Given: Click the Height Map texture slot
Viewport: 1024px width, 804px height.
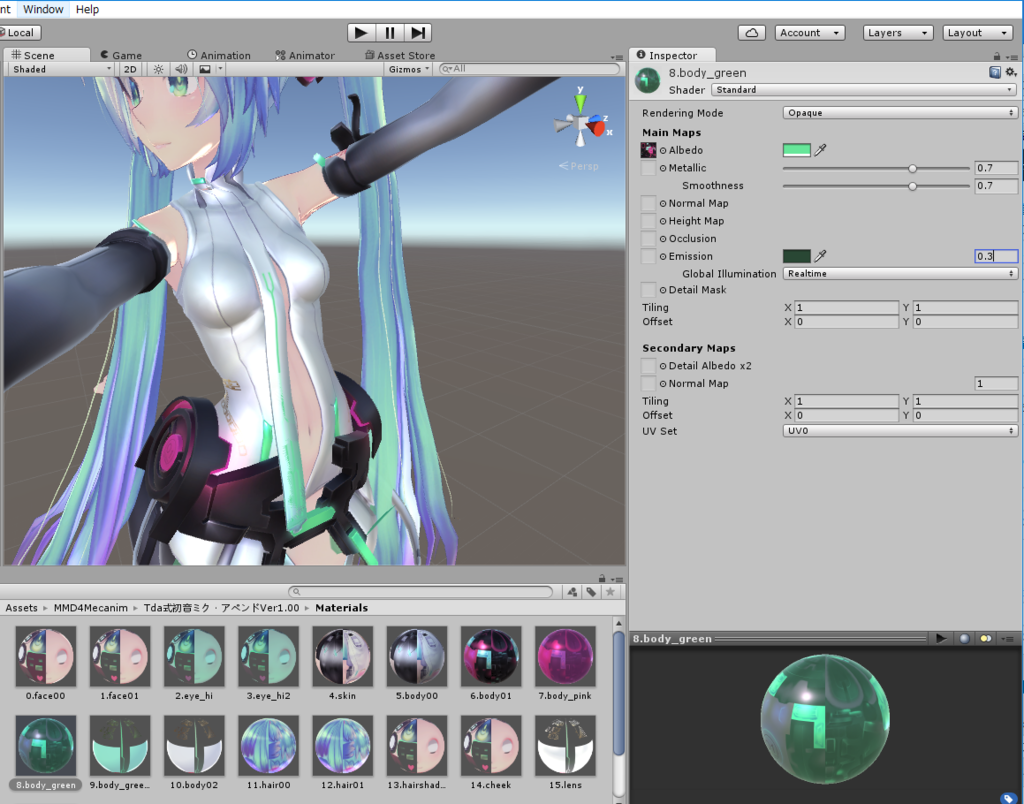Looking at the screenshot, I should click(x=648, y=221).
